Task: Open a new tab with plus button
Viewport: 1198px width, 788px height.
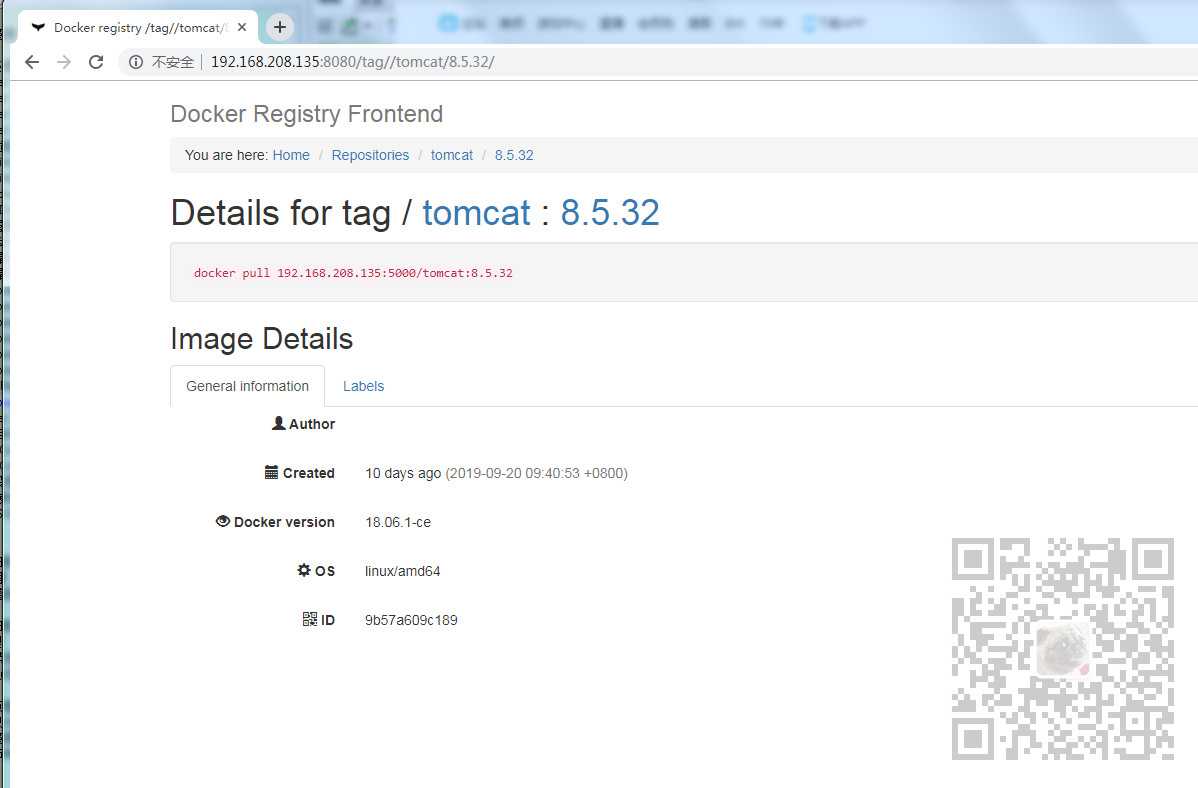Action: click(280, 28)
